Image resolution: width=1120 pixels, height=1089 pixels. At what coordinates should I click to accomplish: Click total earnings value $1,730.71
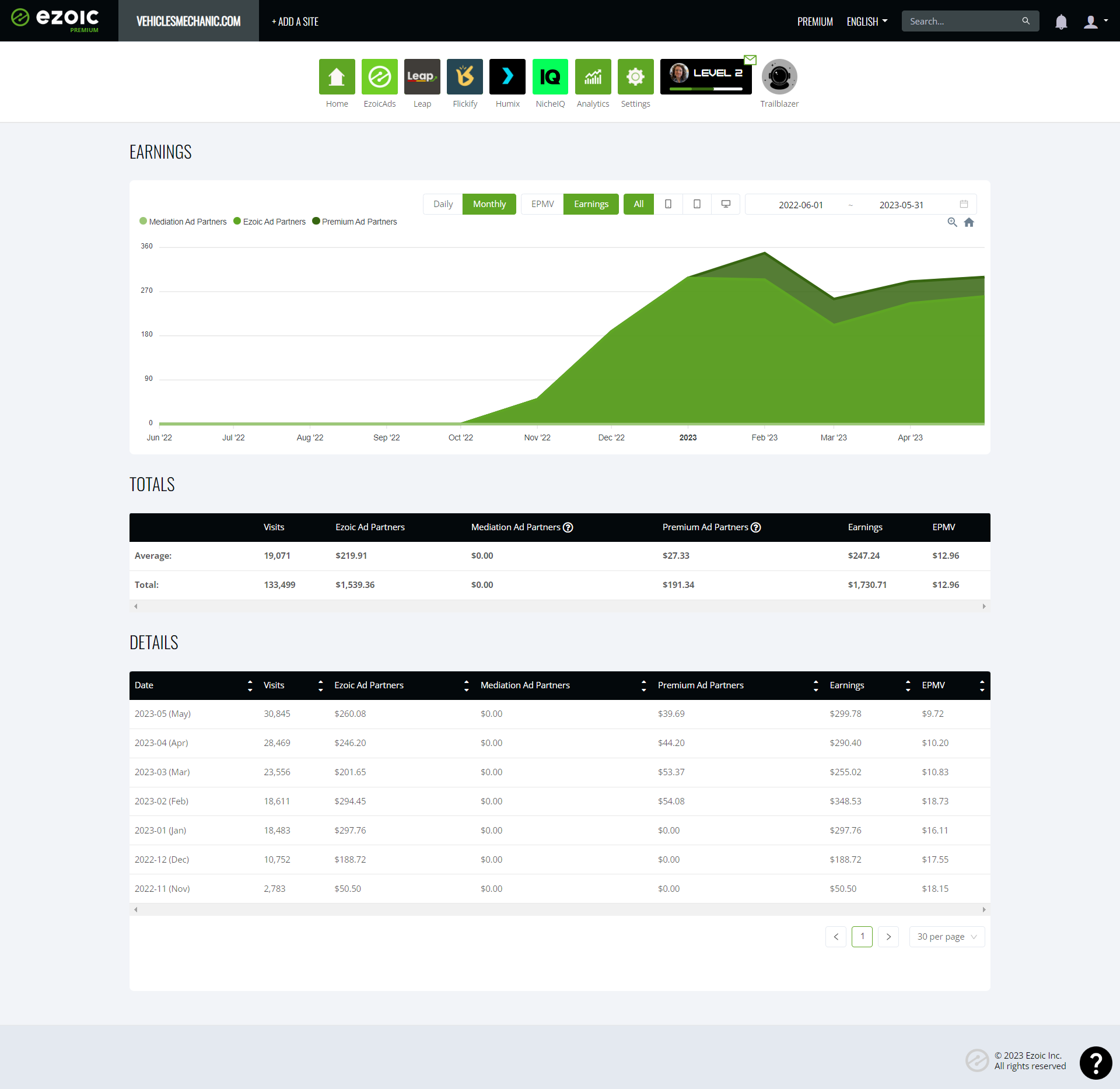(x=867, y=585)
